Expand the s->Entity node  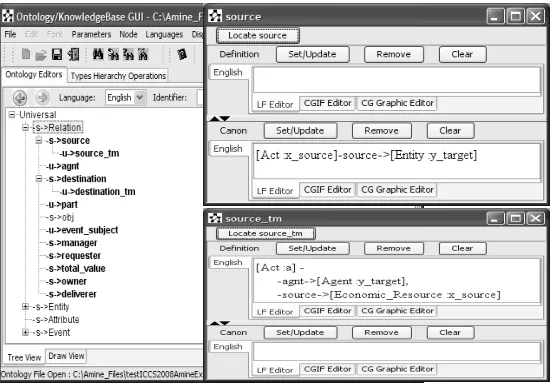25,306
